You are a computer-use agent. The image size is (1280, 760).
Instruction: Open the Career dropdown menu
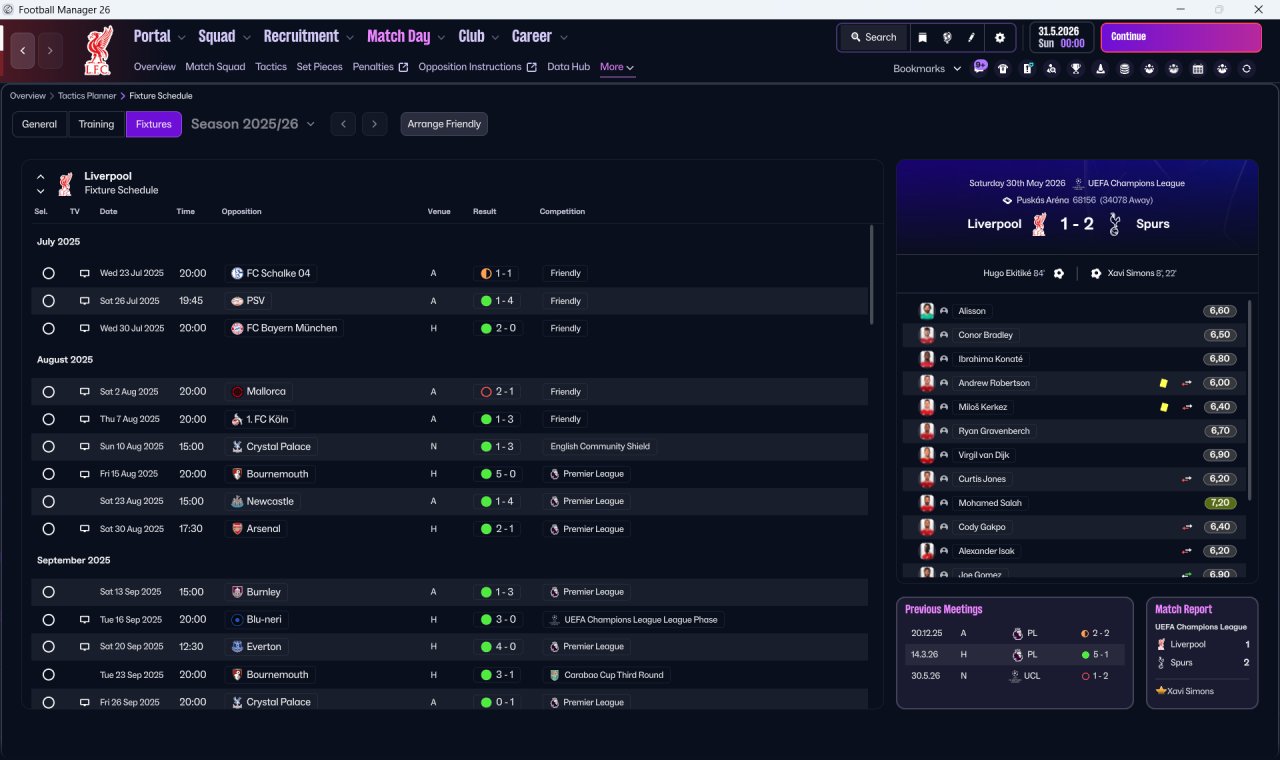540,36
